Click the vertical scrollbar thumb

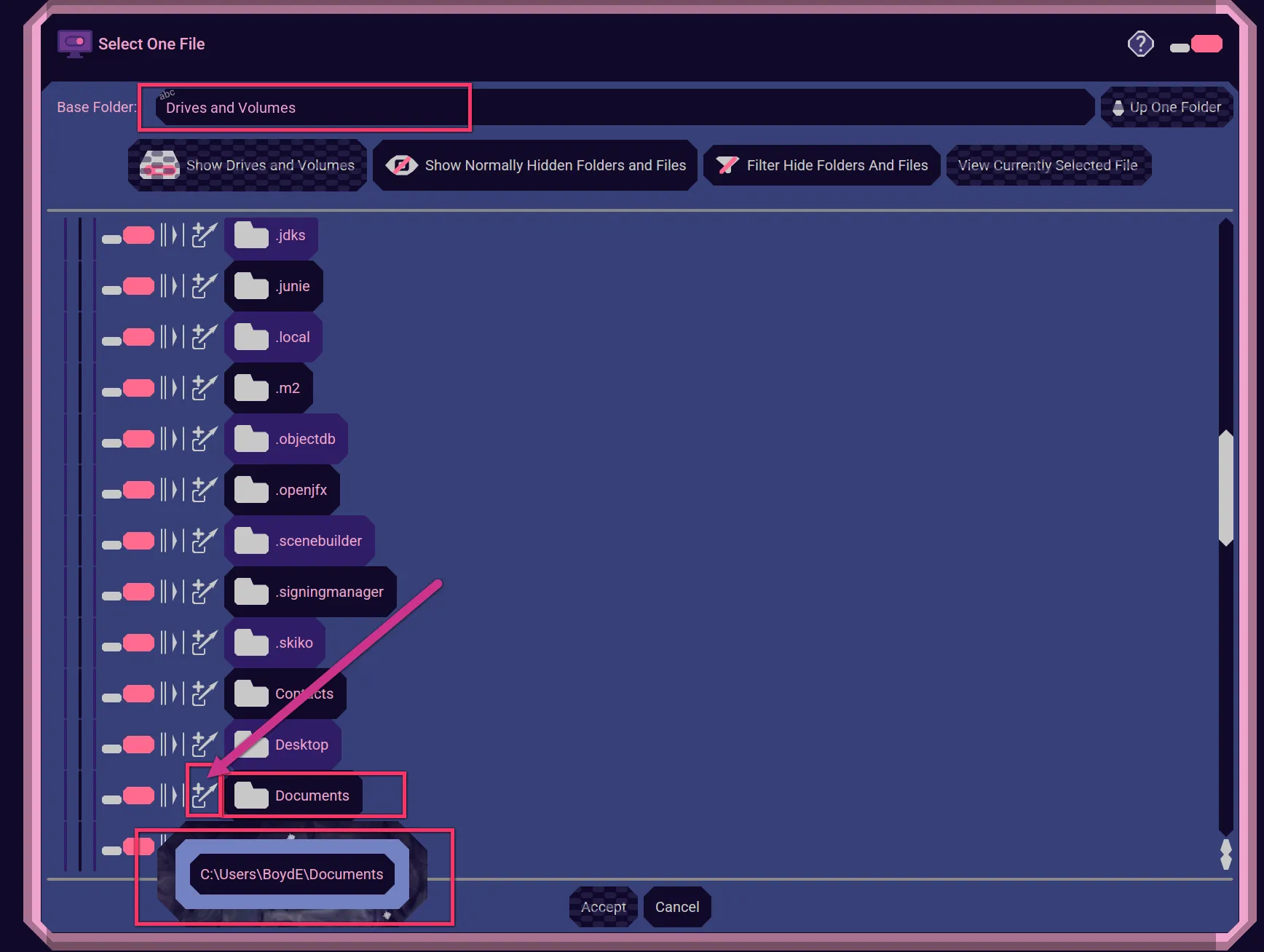click(x=1226, y=488)
